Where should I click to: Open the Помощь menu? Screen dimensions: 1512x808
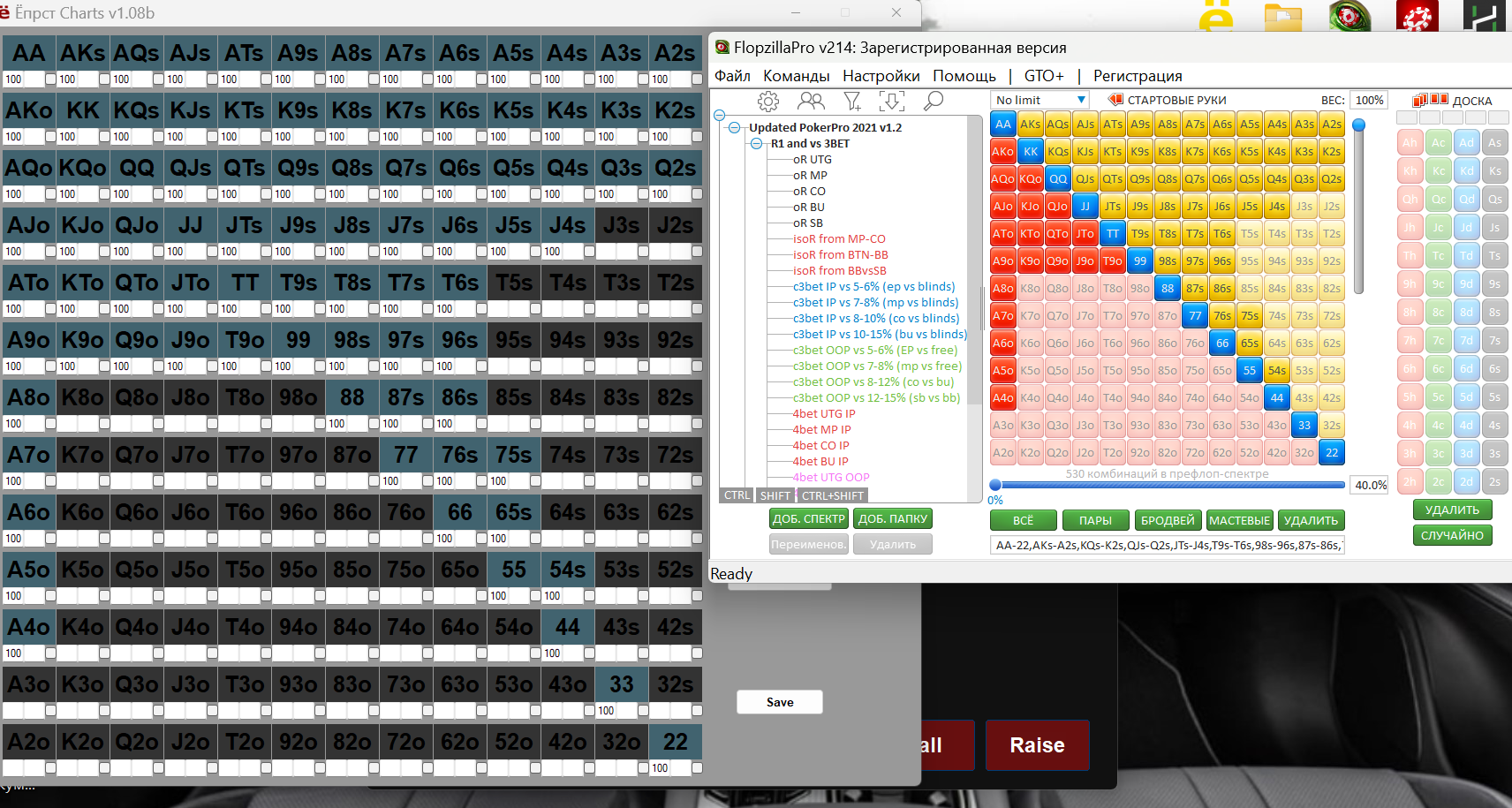pyautogui.click(x=964, y=76)
